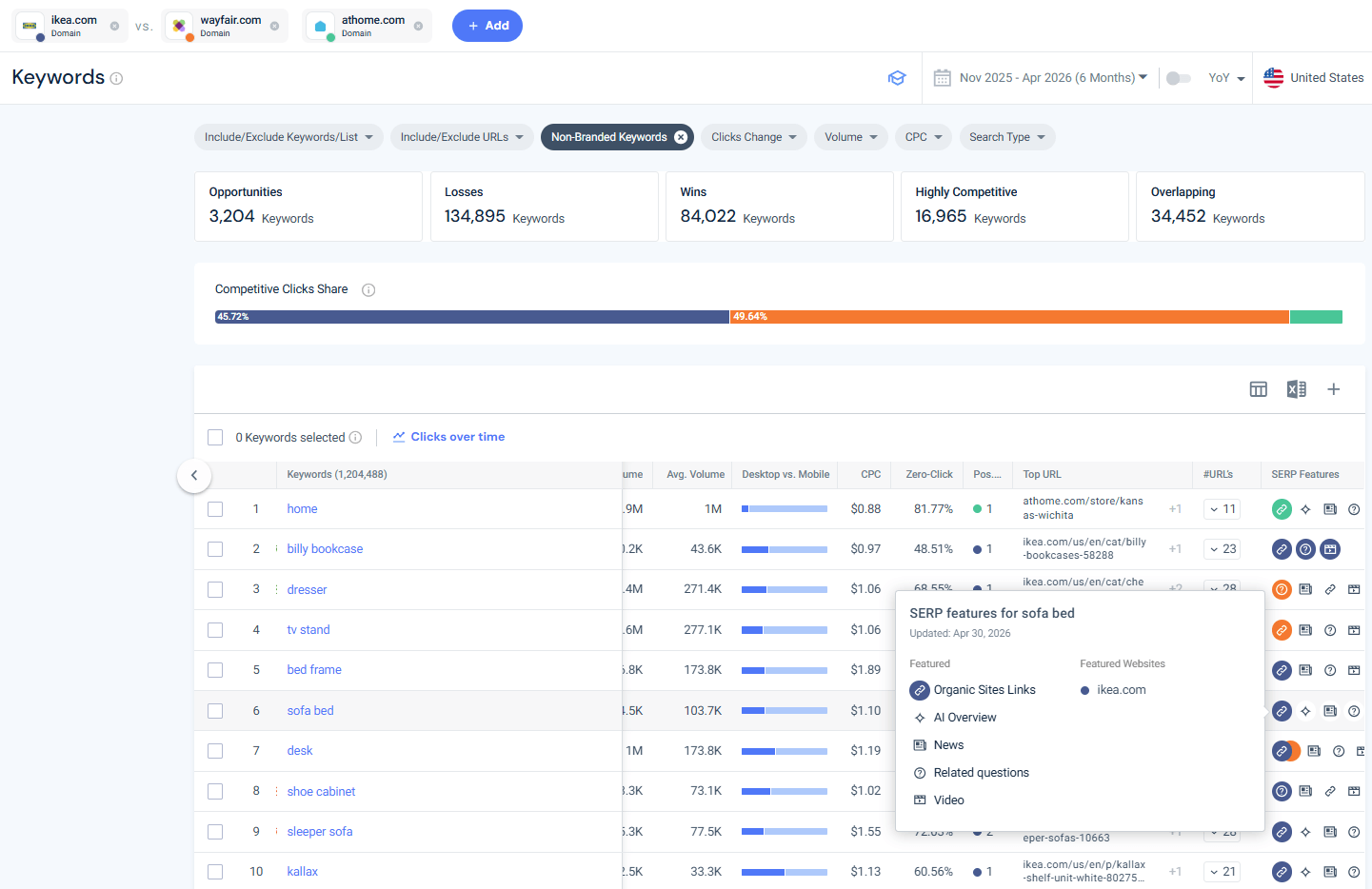Image resolution: width=1372 pixels, height=889 pixels.
Task: Click the plus icon above the table
Action: pos(1334,389)
